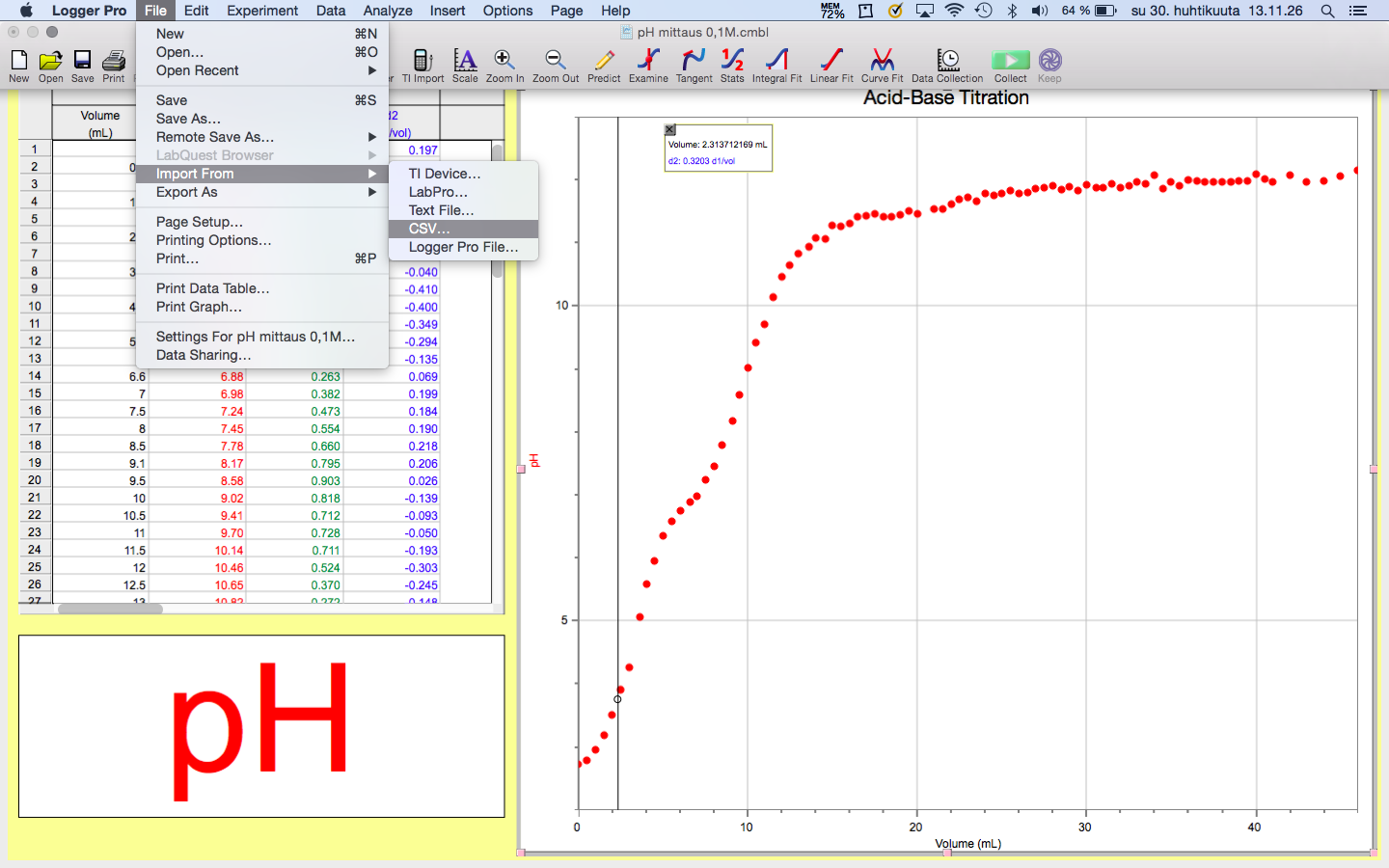Close the Examine readout box
This screenshot has width=1389, height=868.
click(x=670, y=129)
